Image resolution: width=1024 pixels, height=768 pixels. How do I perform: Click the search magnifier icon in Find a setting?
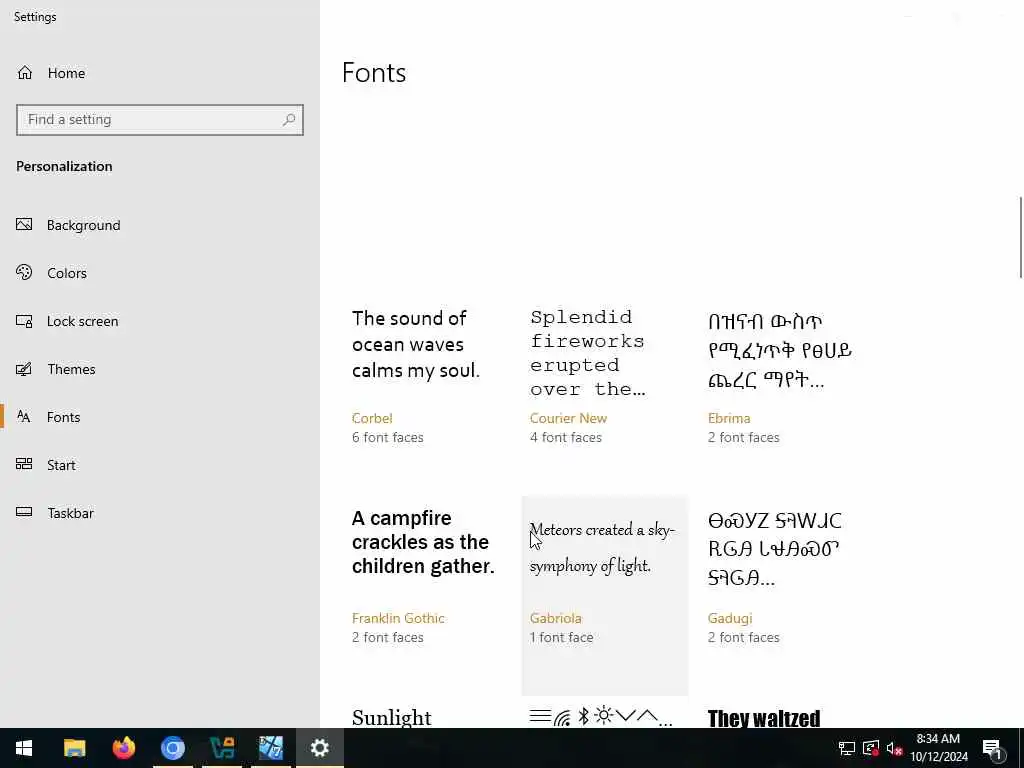coord(289,120)
